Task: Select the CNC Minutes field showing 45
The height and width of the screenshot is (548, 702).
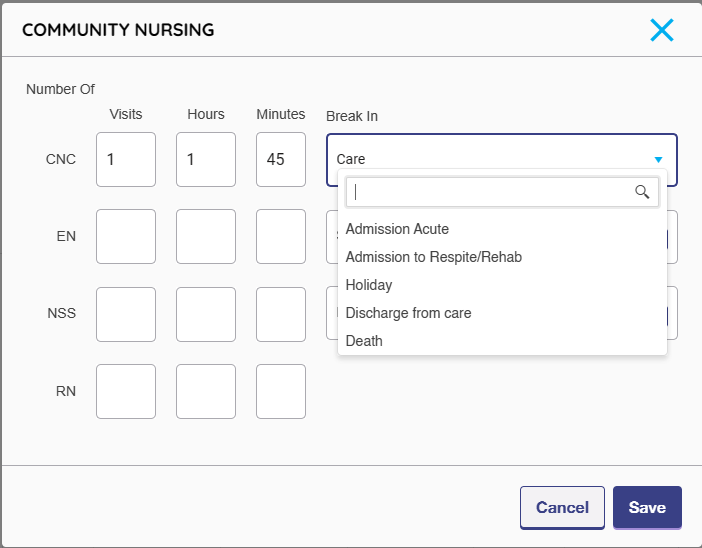Action: [x=281, y=159]
